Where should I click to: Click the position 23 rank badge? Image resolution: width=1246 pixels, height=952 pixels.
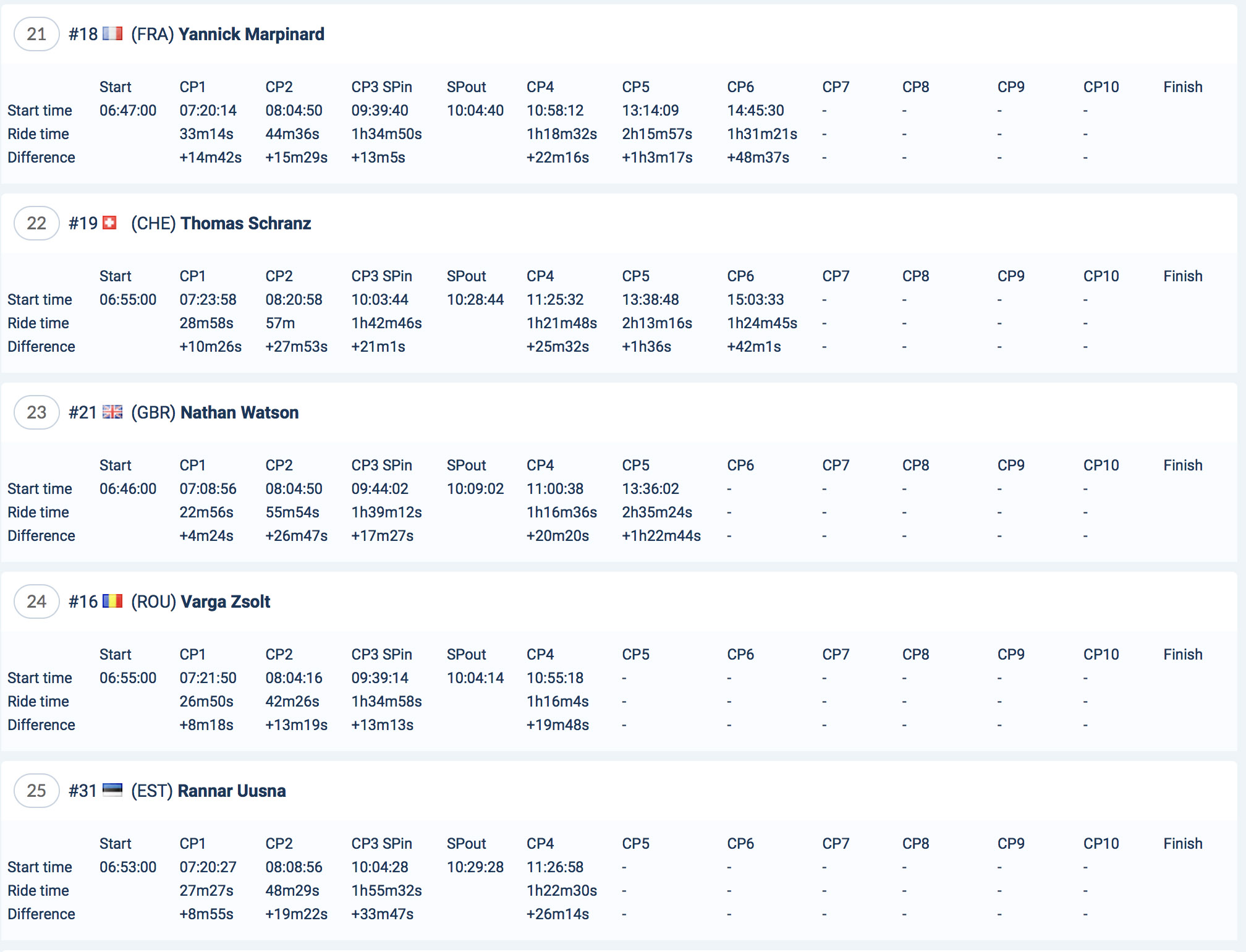pyautogui.click(x=36, y=412)
